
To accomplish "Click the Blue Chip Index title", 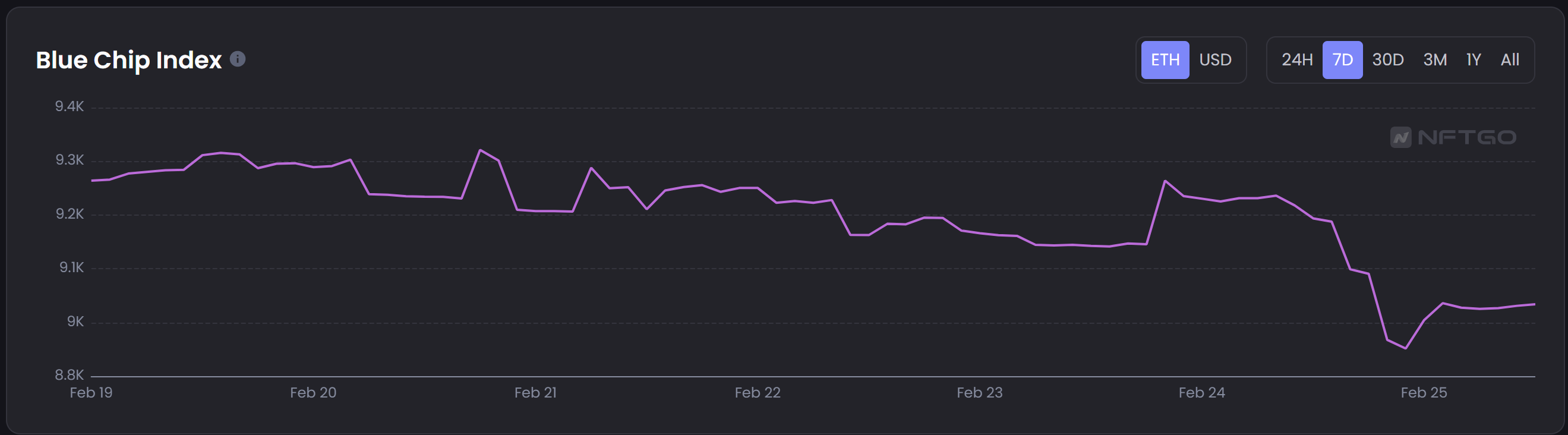I will tap(128, 59).
